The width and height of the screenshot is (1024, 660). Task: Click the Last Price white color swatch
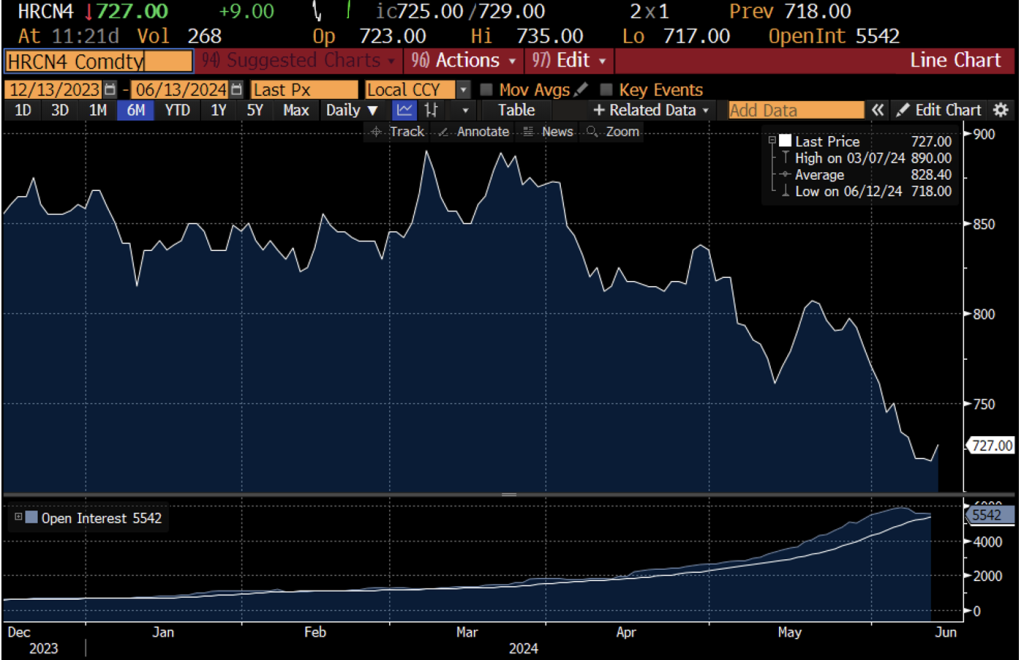point(785,142)
